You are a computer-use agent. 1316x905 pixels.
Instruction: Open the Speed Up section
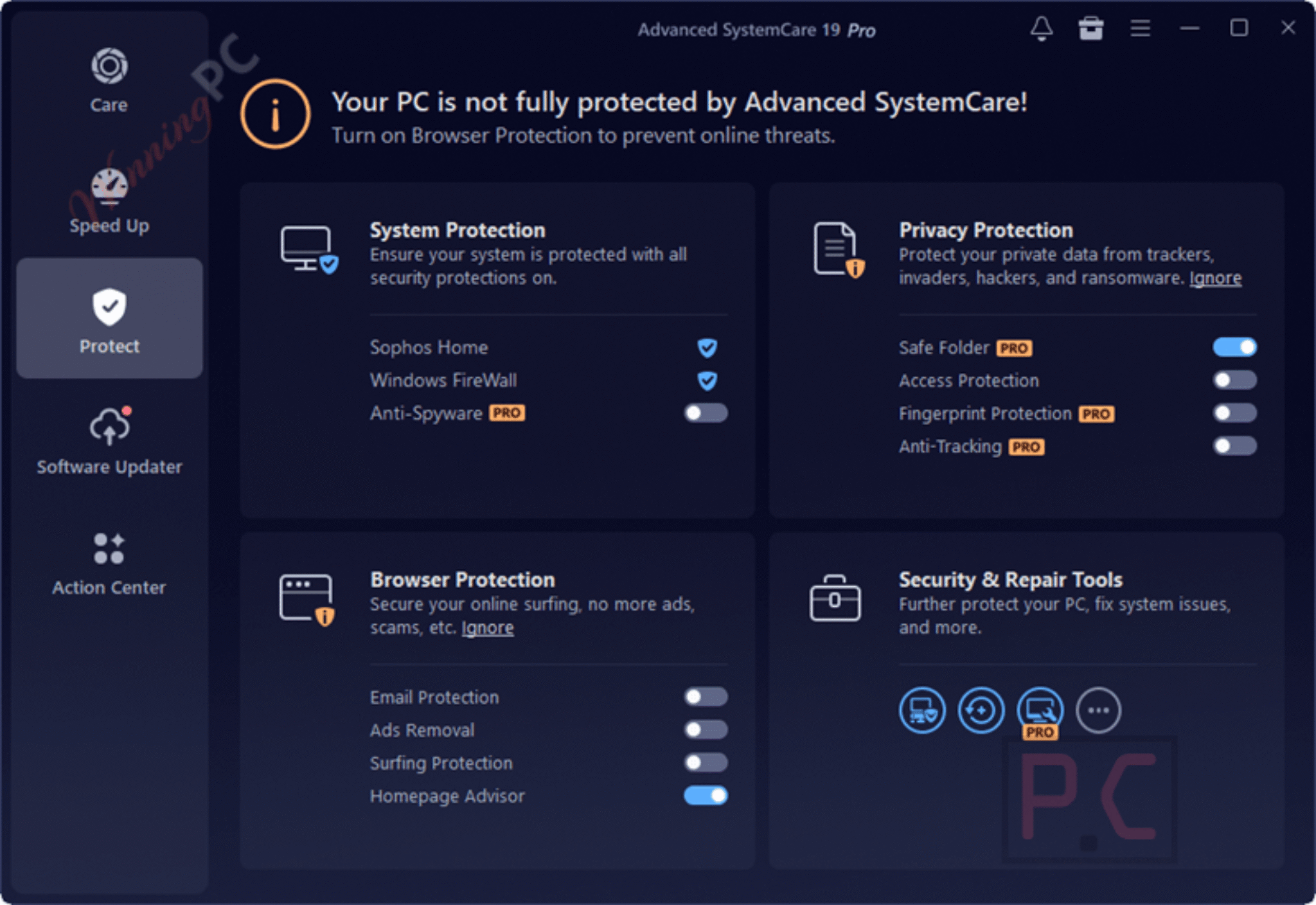(x=109, y=201)
